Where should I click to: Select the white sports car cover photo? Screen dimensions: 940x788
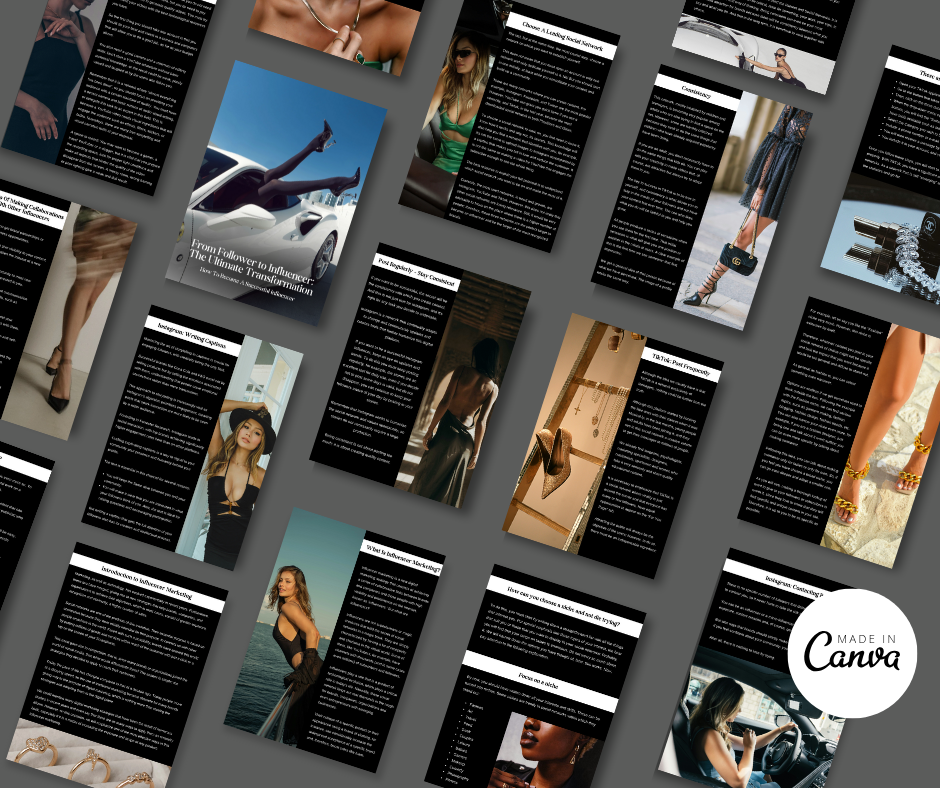point(280,170)
